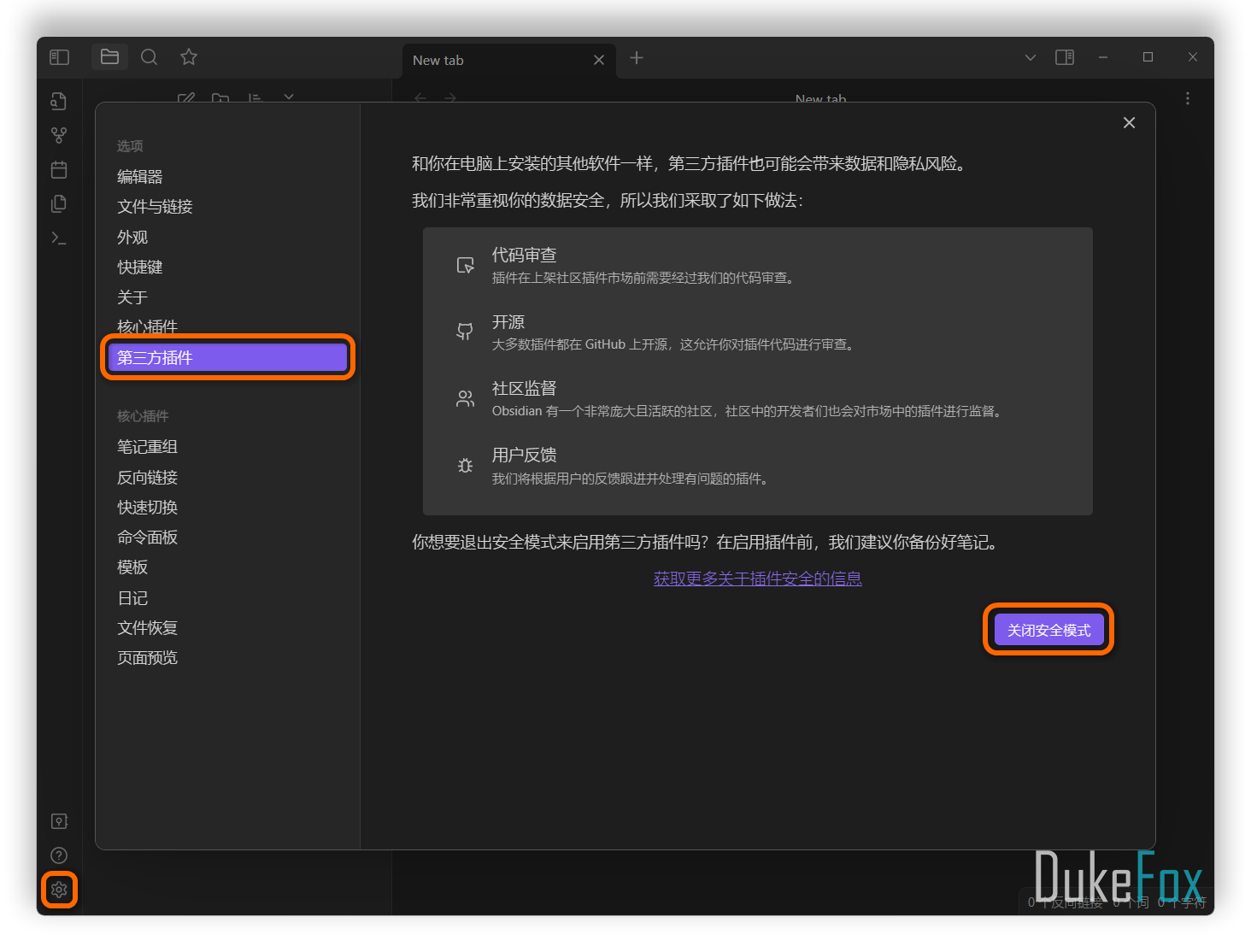The width and height of the screenshot is (1251, 952).
Task: Select the 第三方插件 settings section
Action: 227,357
